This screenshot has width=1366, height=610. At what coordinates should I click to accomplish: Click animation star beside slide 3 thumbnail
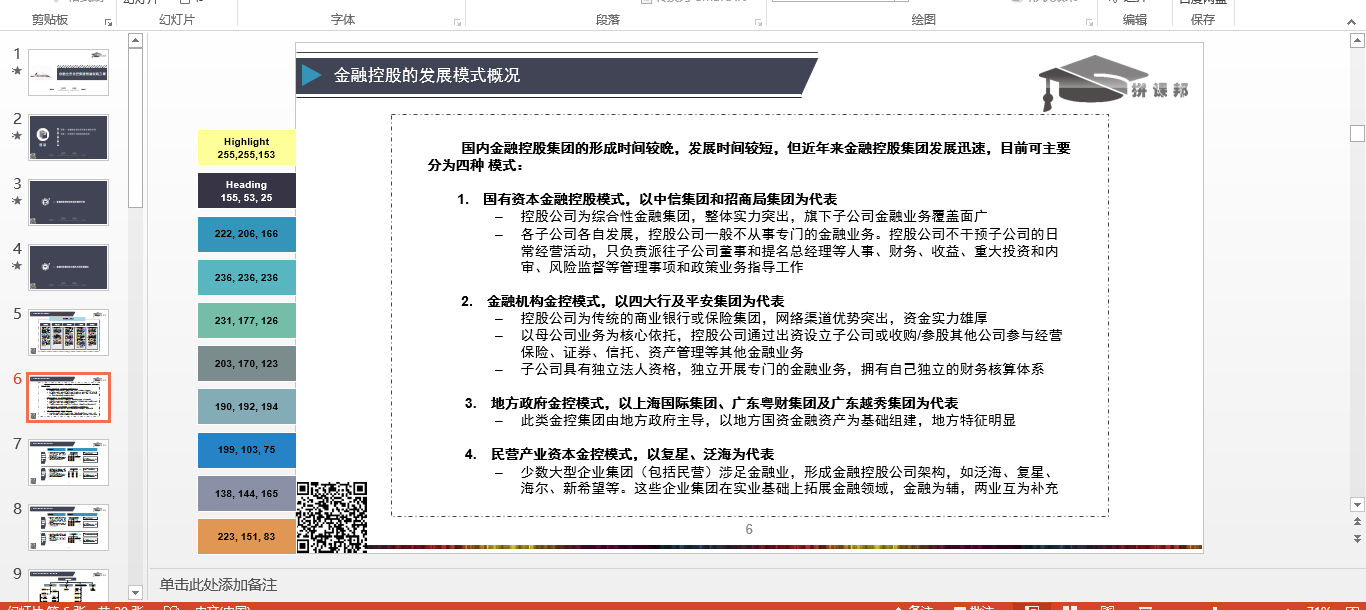(16, 201)
